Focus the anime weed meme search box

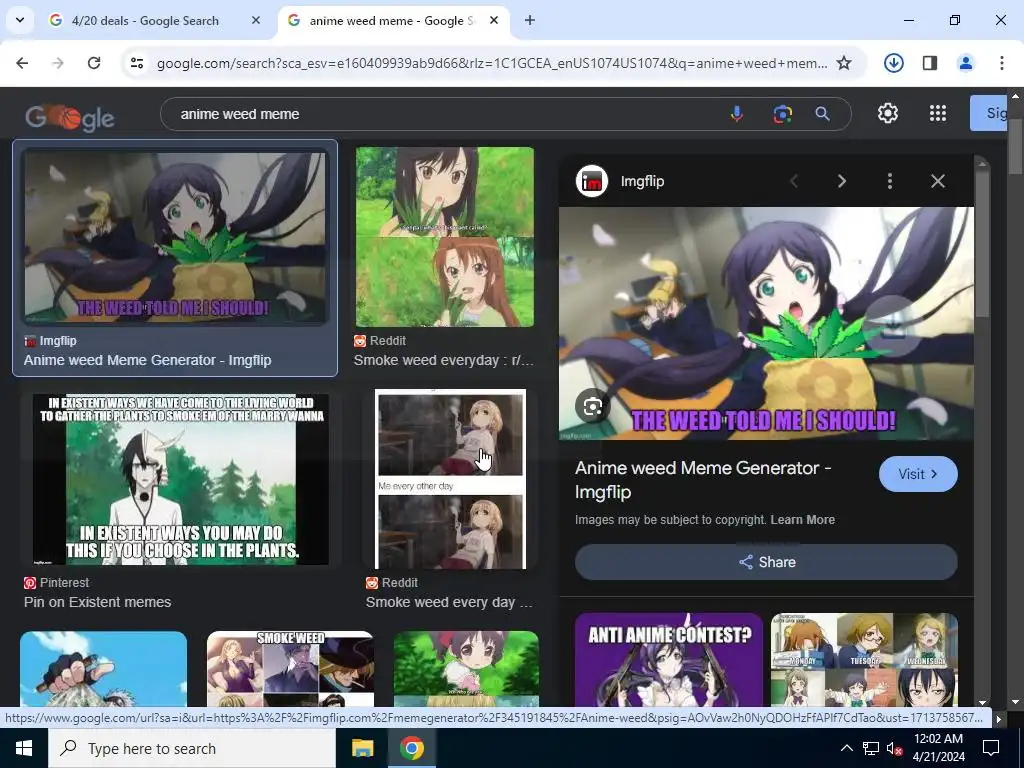(444, 114)
